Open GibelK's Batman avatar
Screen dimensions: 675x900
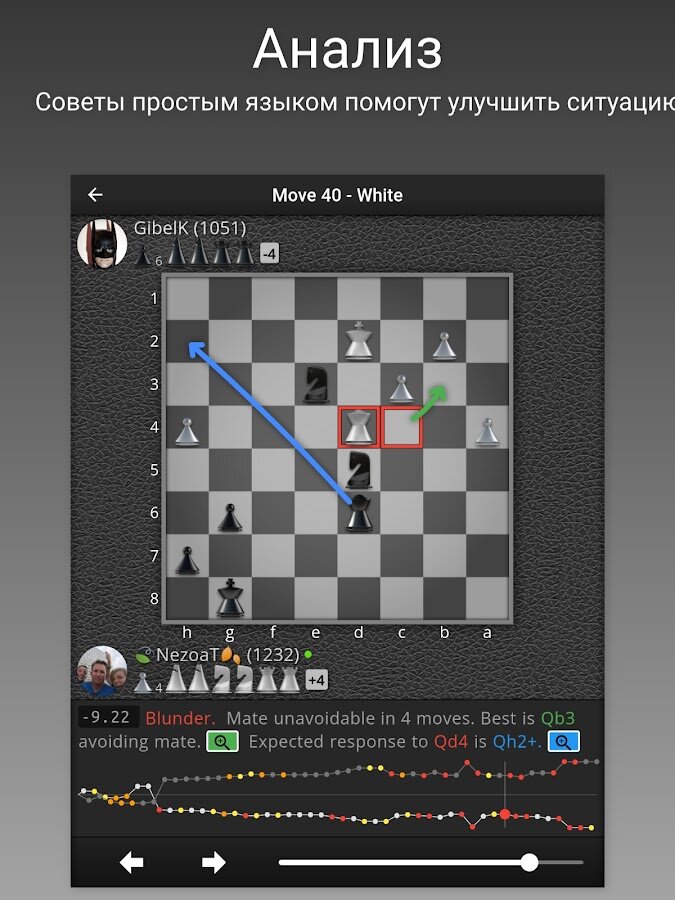(102, 243)
